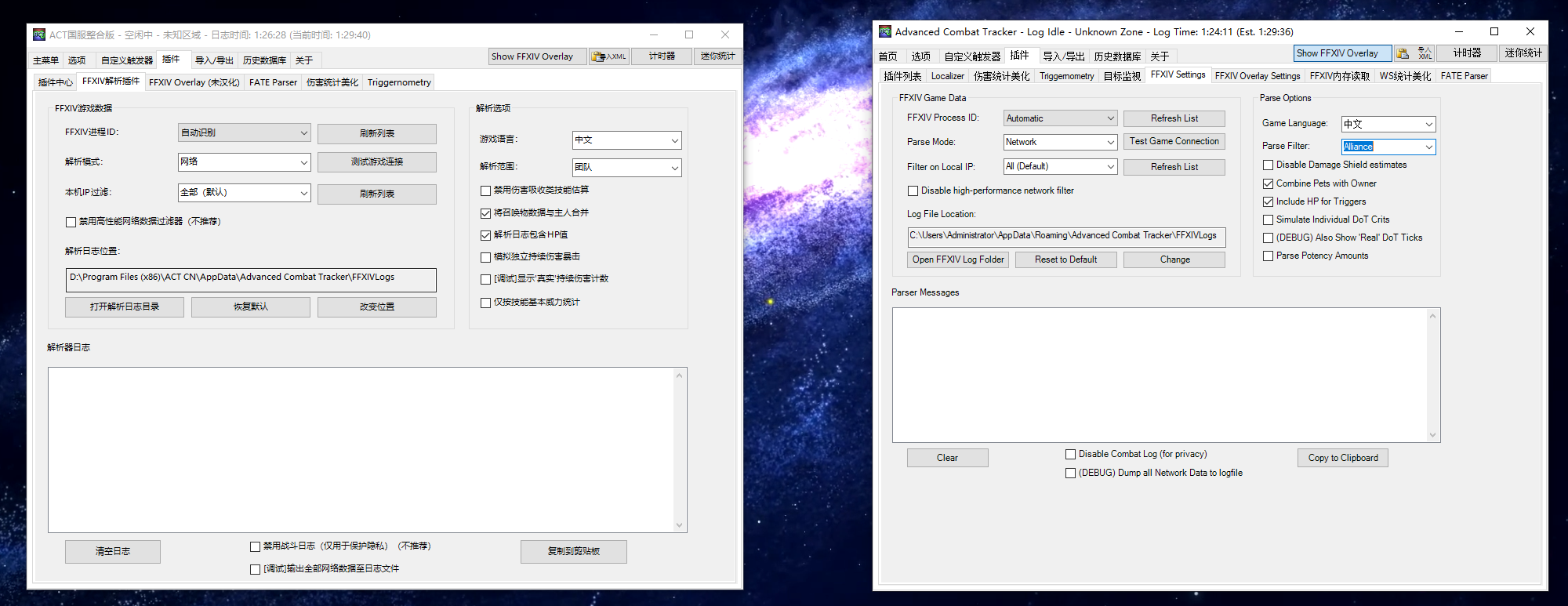Open 伤害统计美化 sub-tab in left window
1568x606 pixels.
332,82
